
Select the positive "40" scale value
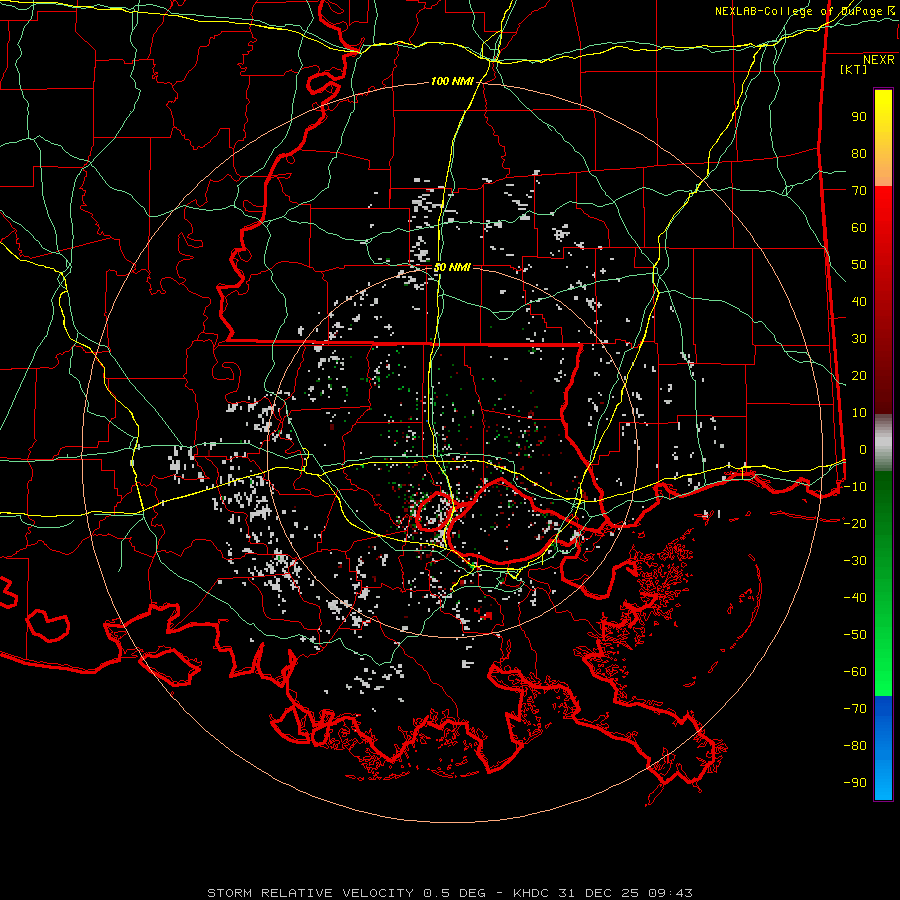point(859,302)
